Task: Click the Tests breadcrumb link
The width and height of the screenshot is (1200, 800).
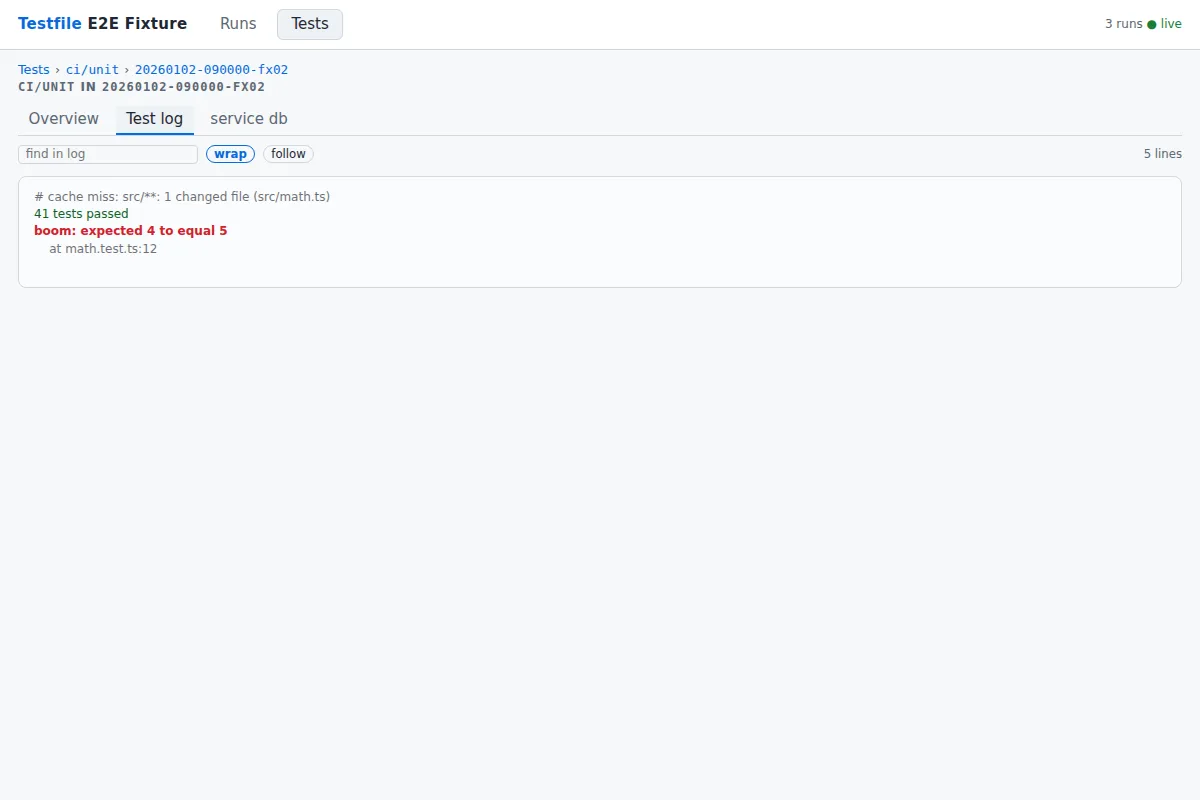Action: point(34,70)
